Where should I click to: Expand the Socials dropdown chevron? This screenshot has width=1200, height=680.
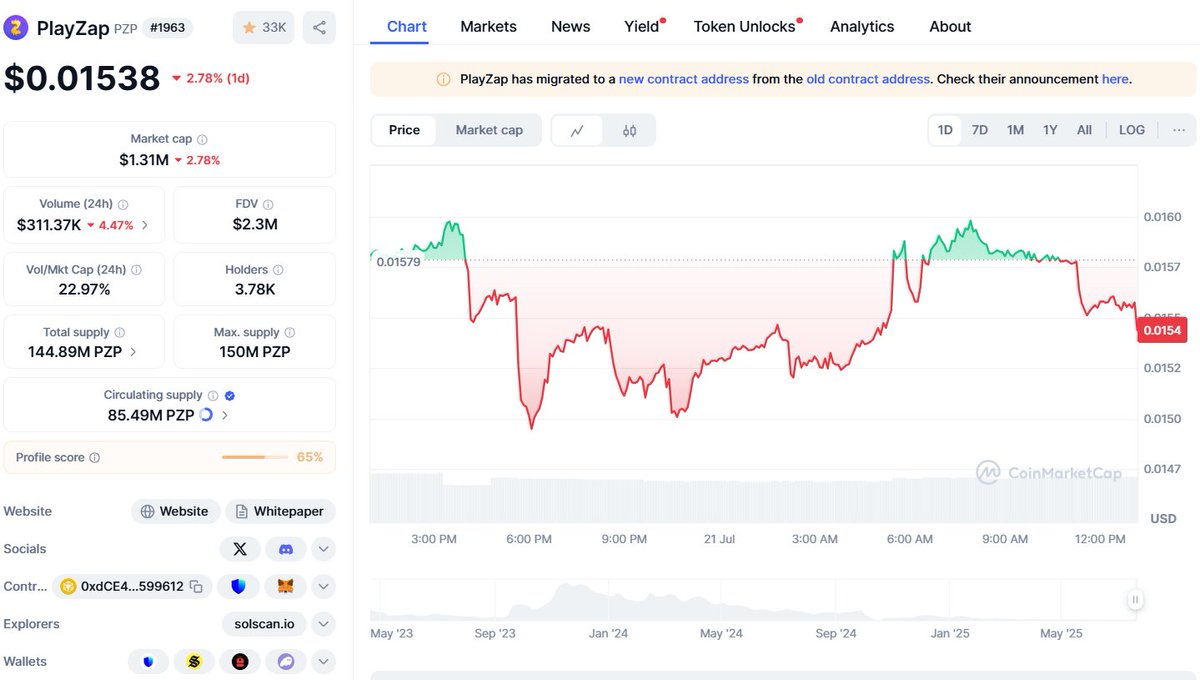coord(324,549)
